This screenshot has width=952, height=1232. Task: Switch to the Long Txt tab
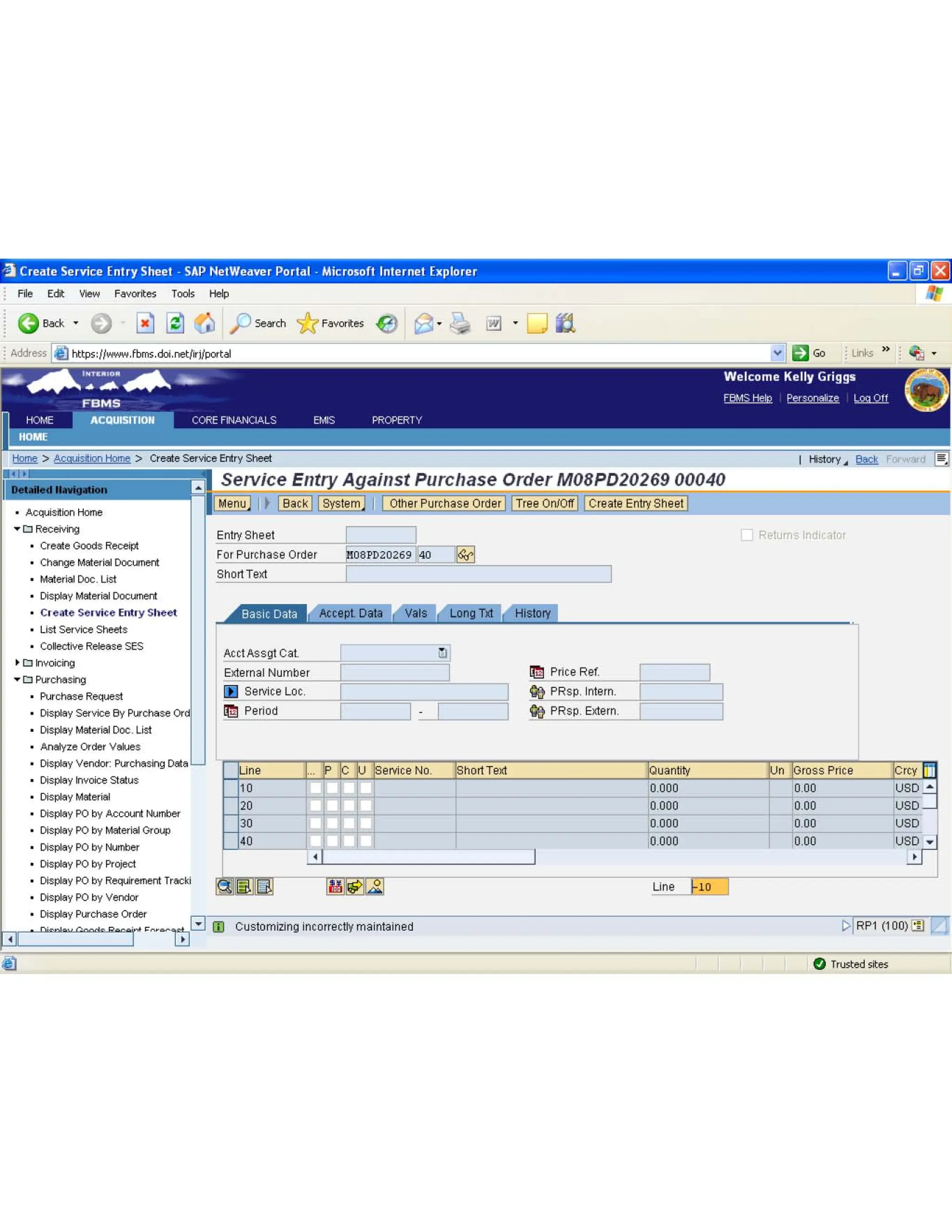(471, 613)
